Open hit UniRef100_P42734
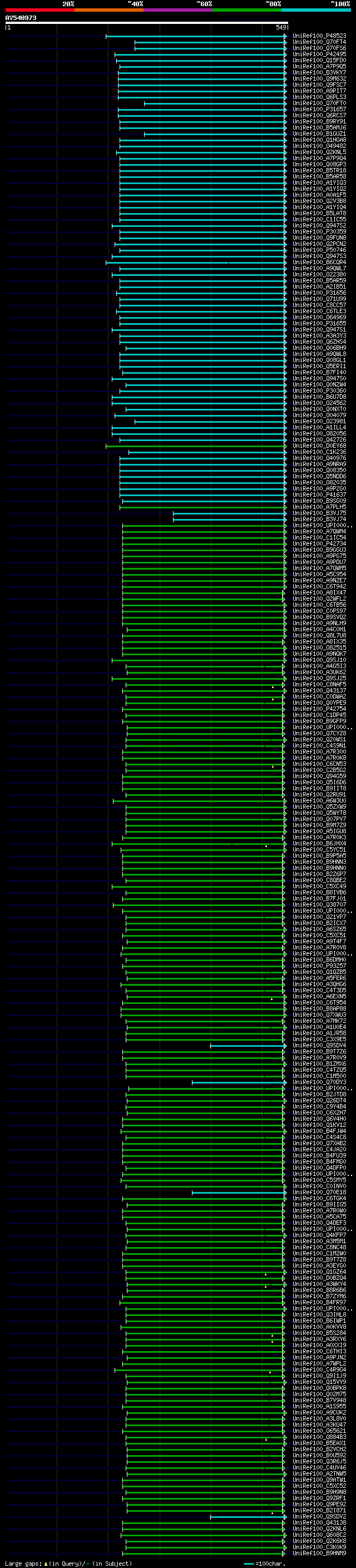356x1568 pixels. pyautogui.click(x=319, y=543)
